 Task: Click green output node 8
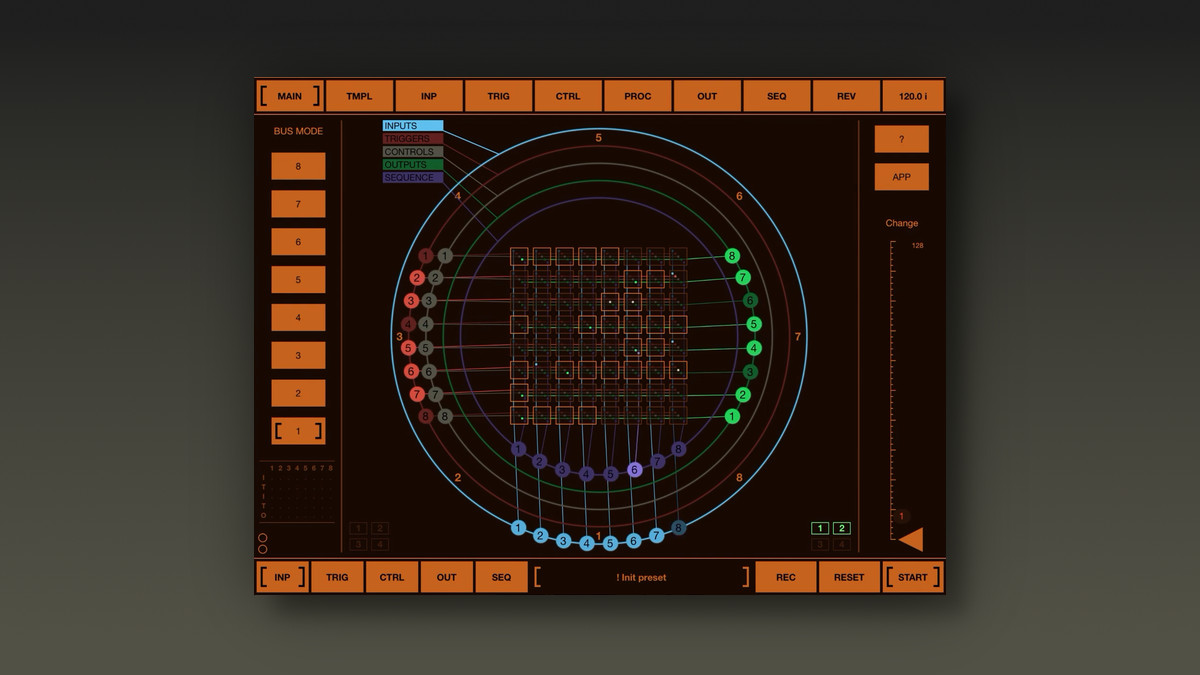(732, 256)
